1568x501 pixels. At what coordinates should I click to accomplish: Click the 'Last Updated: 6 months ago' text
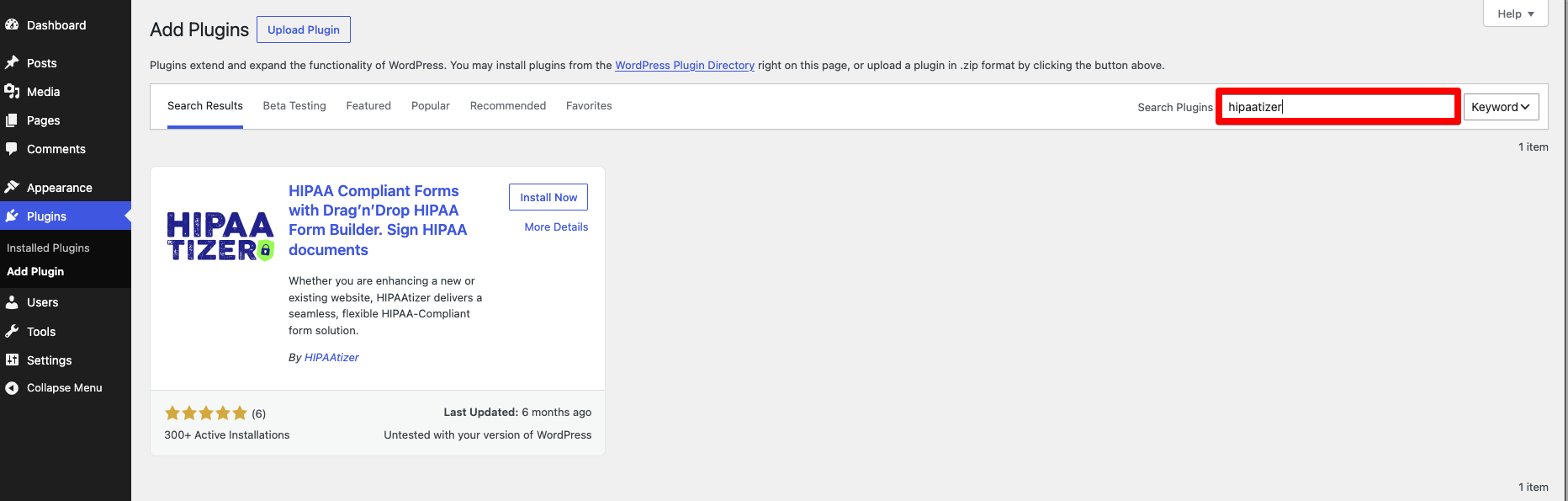coord(517,413)
